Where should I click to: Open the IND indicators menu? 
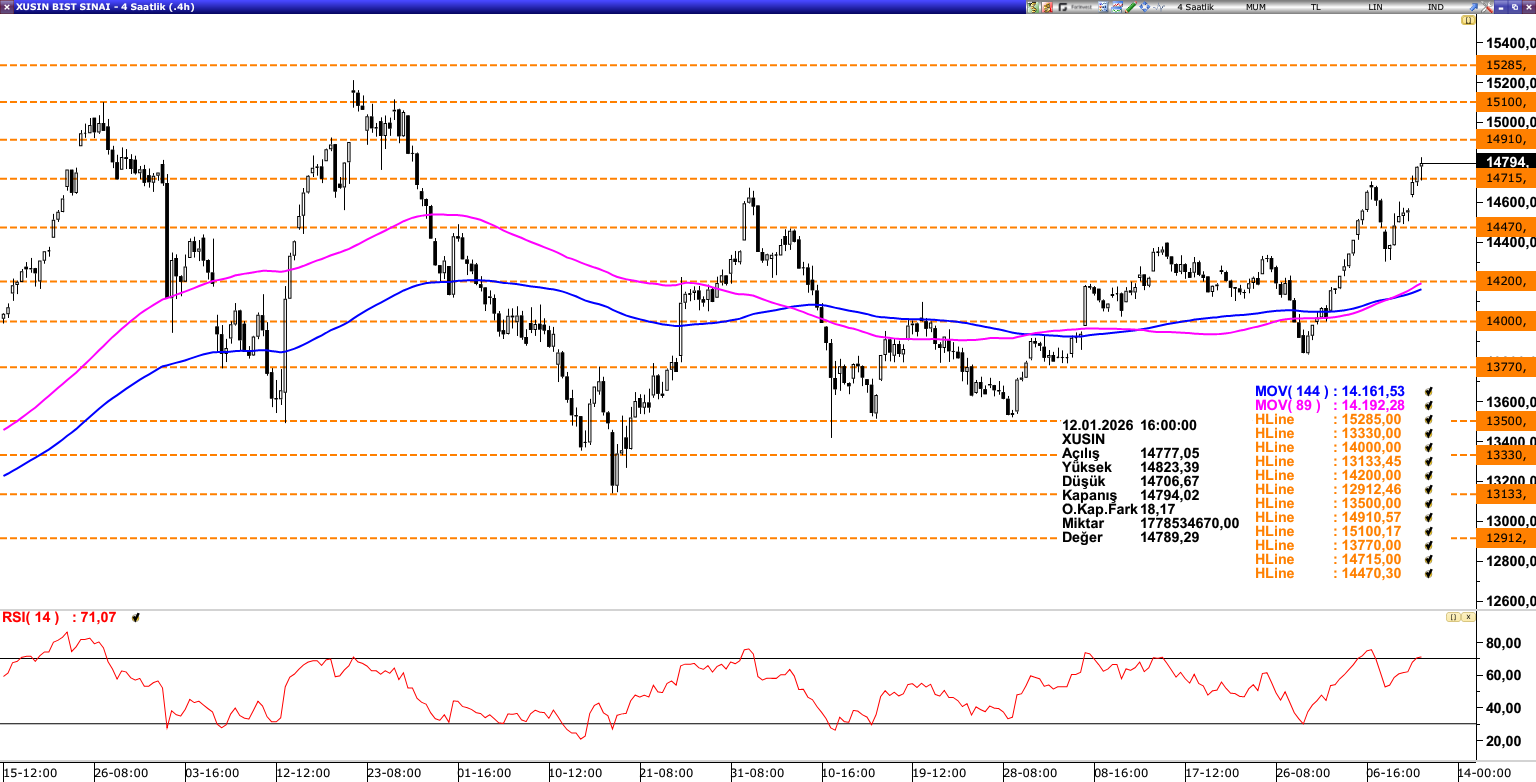pyautogui.click(x=1435, y=7)
